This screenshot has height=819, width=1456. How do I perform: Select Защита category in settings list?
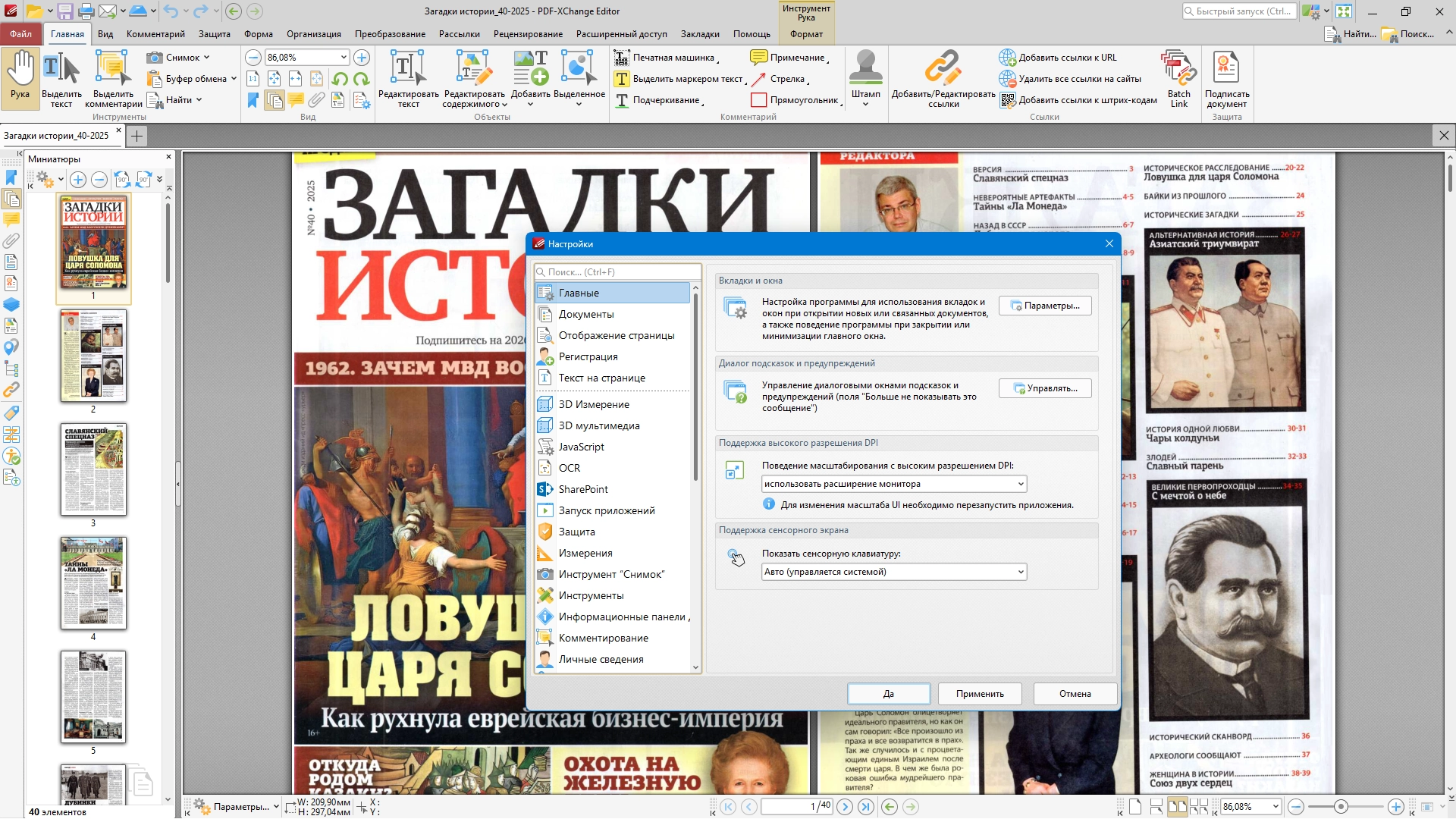click(576, 532)
